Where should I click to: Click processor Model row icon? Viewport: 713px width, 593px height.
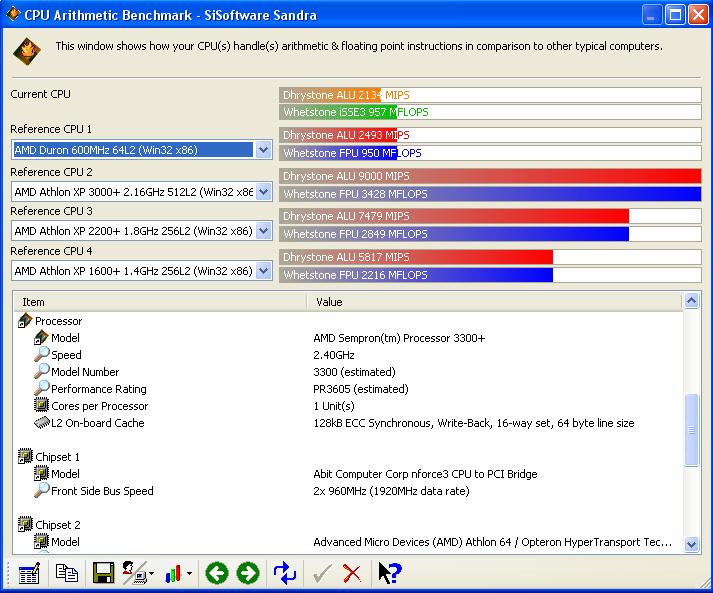tap(41, 337)
